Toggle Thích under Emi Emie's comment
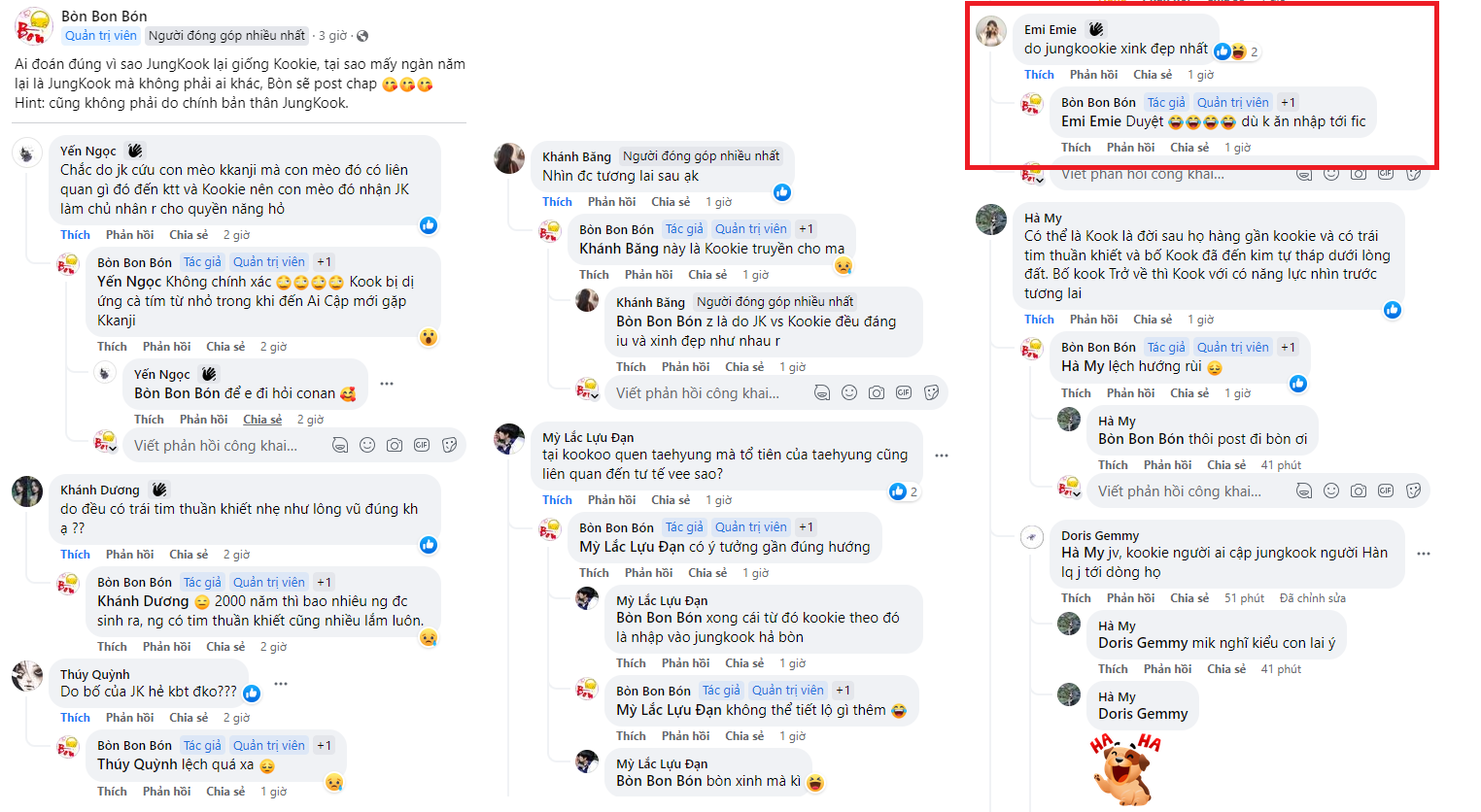1481x812 pixels. pos(1039,75)
